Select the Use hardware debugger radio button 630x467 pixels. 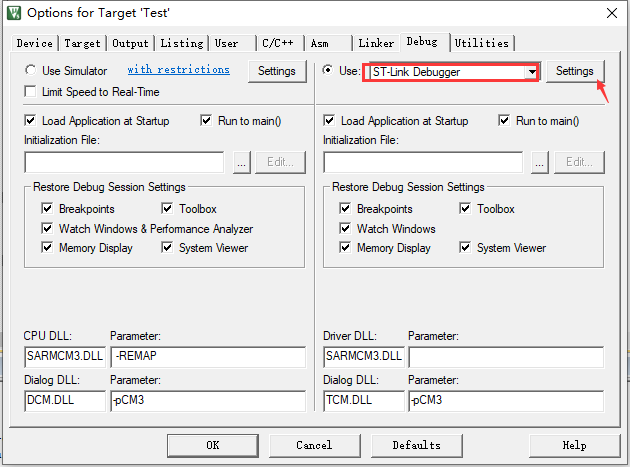tap(328, 70)
